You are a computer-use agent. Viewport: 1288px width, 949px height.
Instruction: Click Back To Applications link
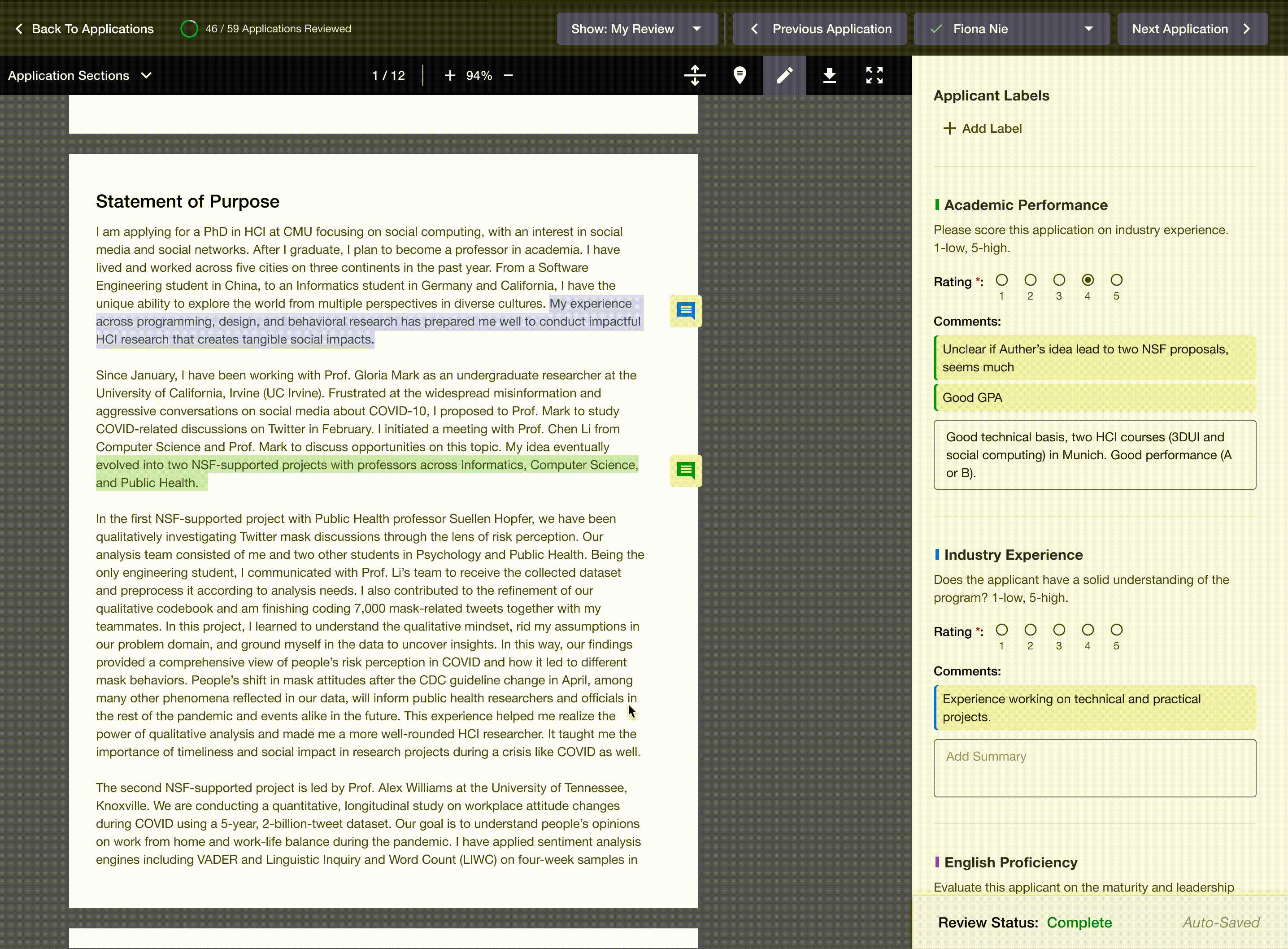(x=84, y=29)
